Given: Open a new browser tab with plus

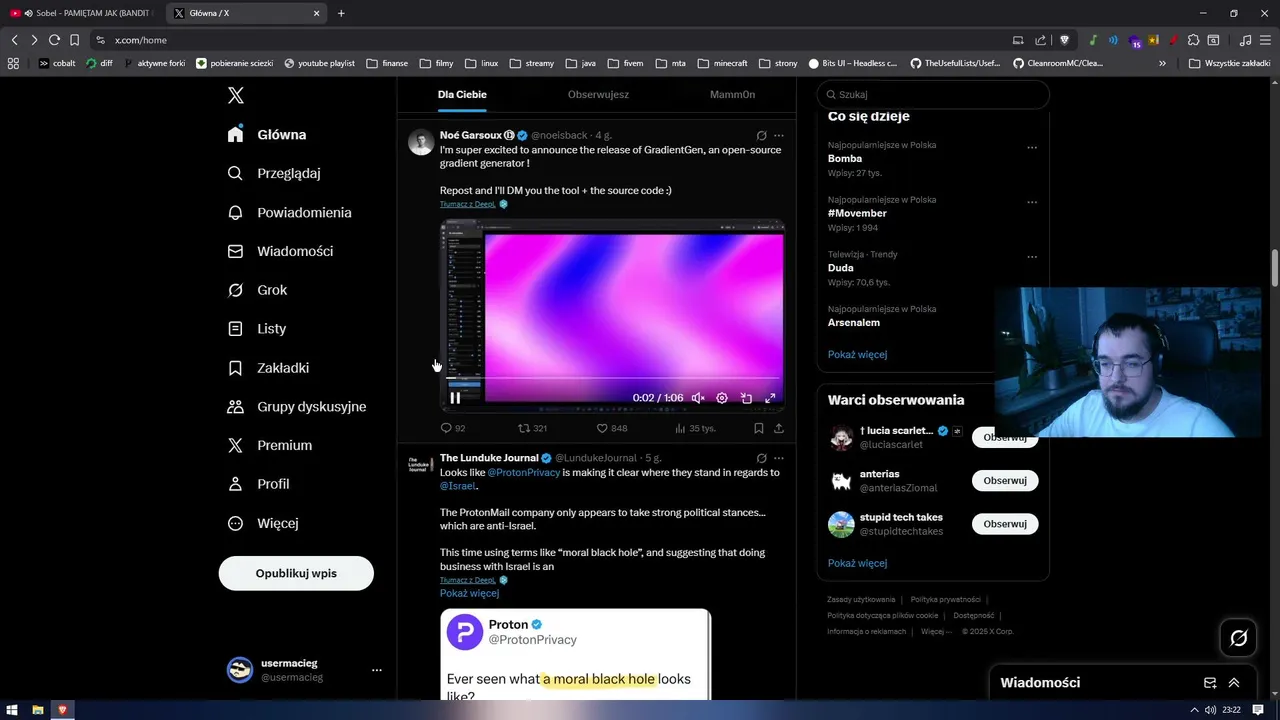Looking at the screenshot, I should pos(341,13).
